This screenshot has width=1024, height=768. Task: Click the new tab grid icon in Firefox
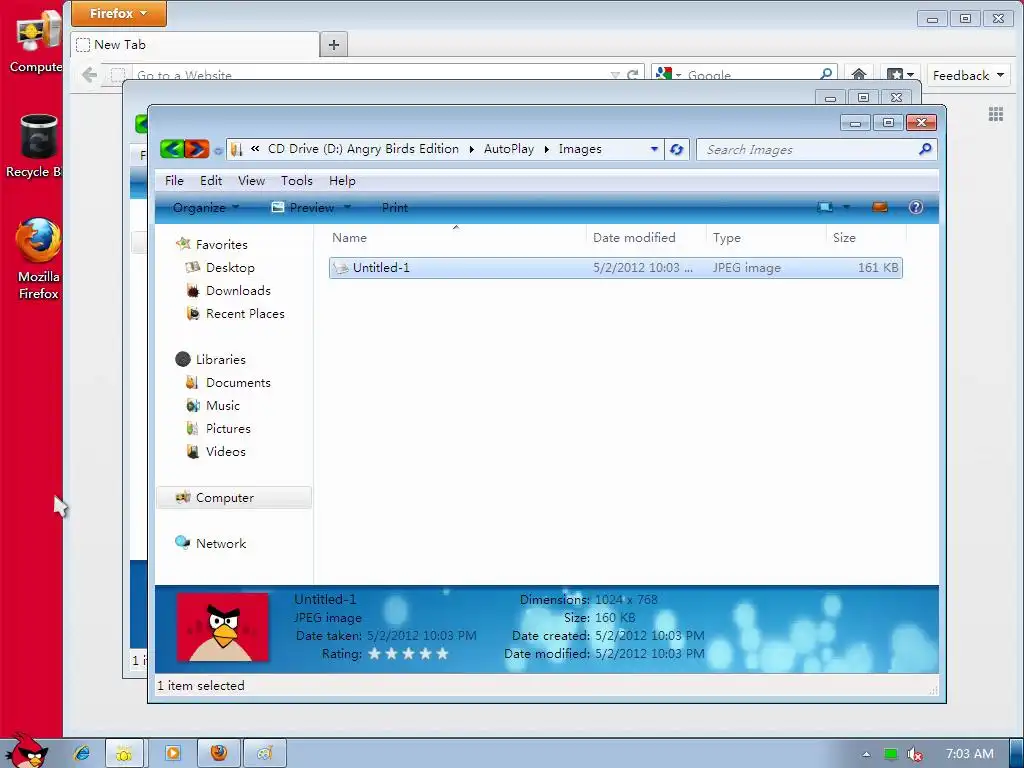click(x=996, y=114)
